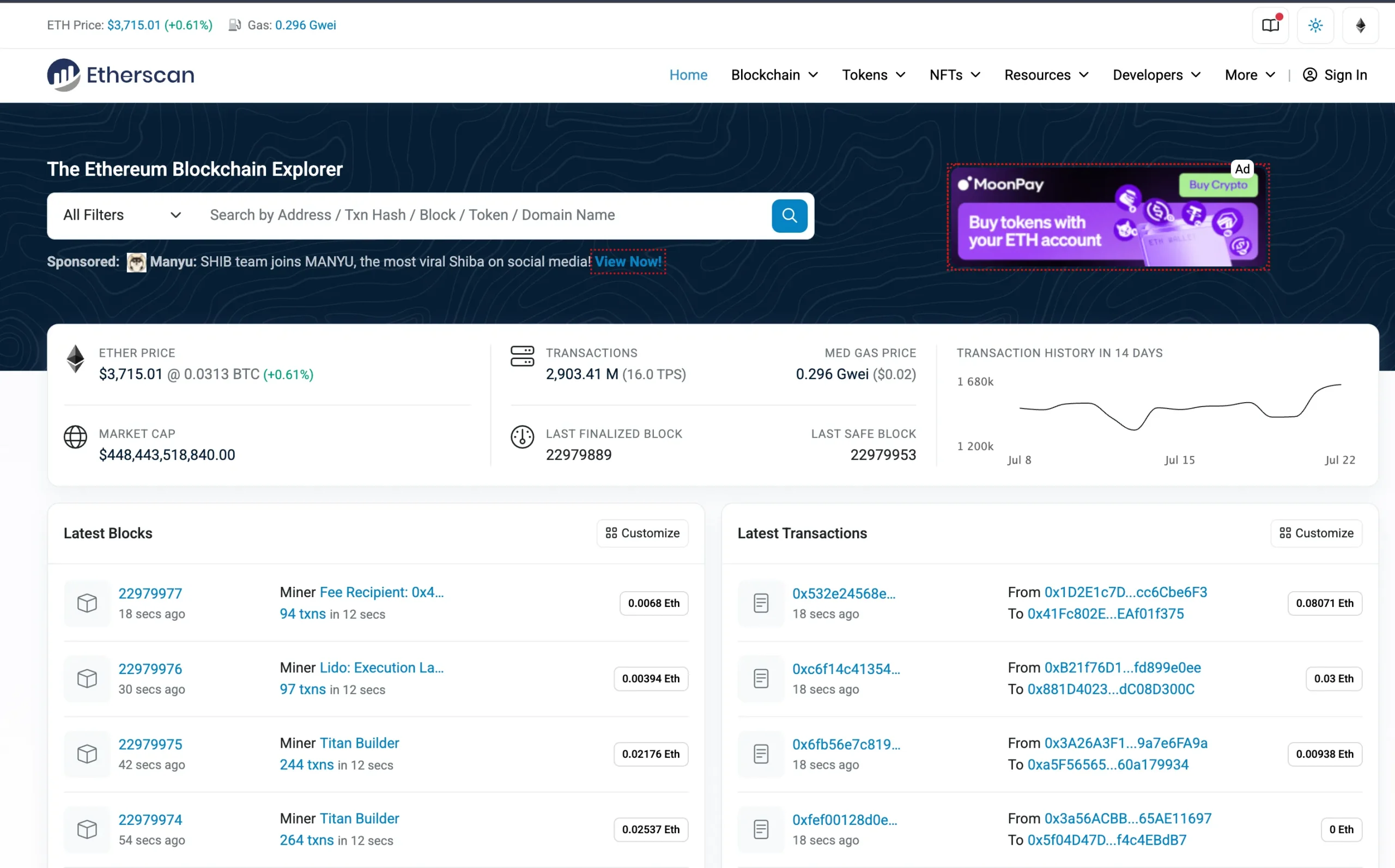This screenshot has height=868, width=1395.
Task: Open block 22979975 link
Action: click(150, 744)
